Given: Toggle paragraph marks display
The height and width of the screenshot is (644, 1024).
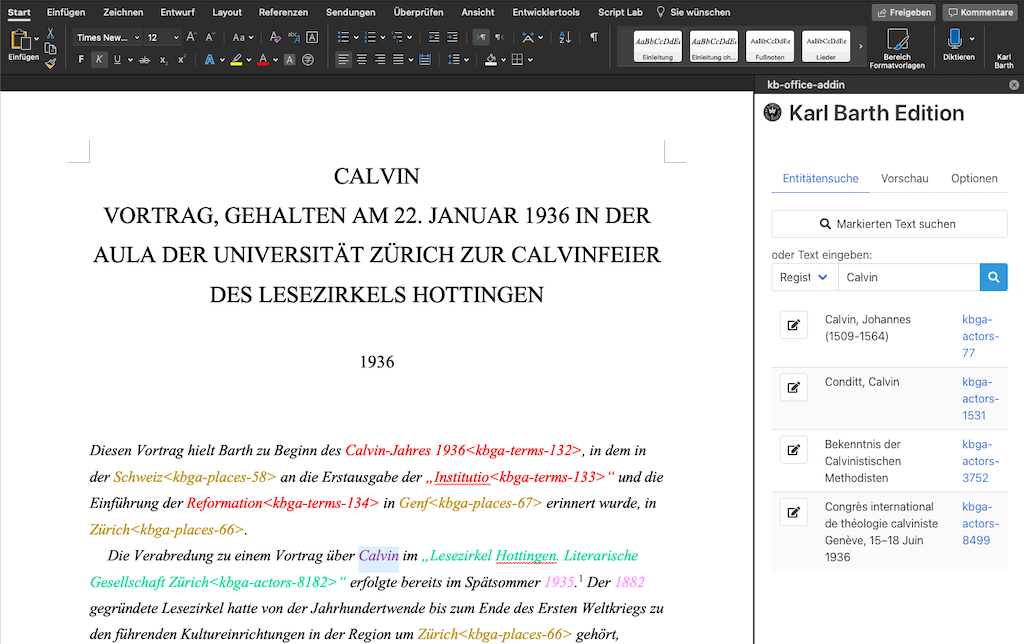Looking at the screenshot, I should tap(594, 37).
